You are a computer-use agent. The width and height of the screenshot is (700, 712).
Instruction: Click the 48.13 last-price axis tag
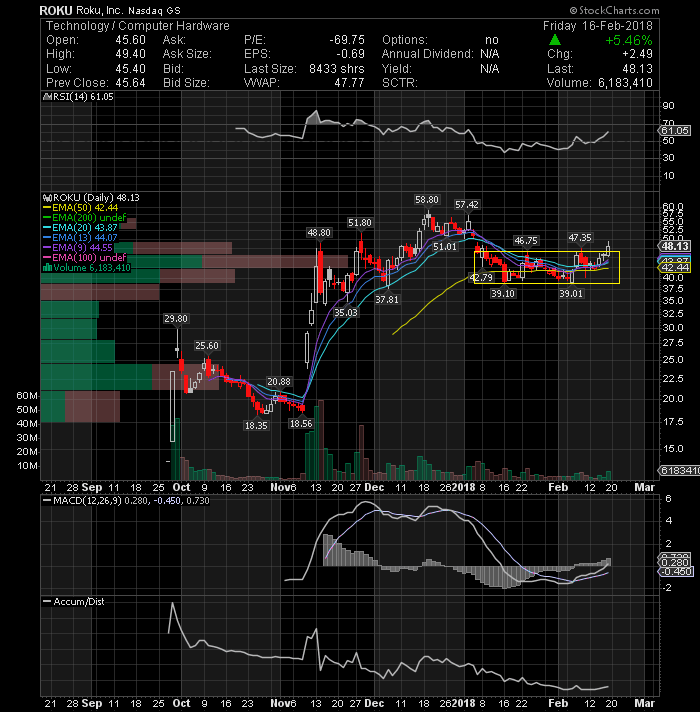pos(674,246)
